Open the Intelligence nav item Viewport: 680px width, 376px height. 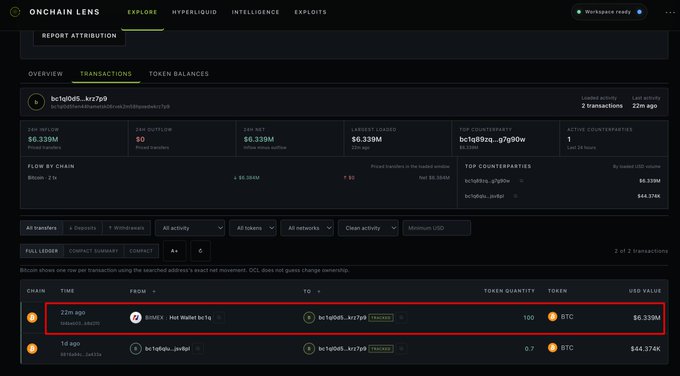(255, 12)
